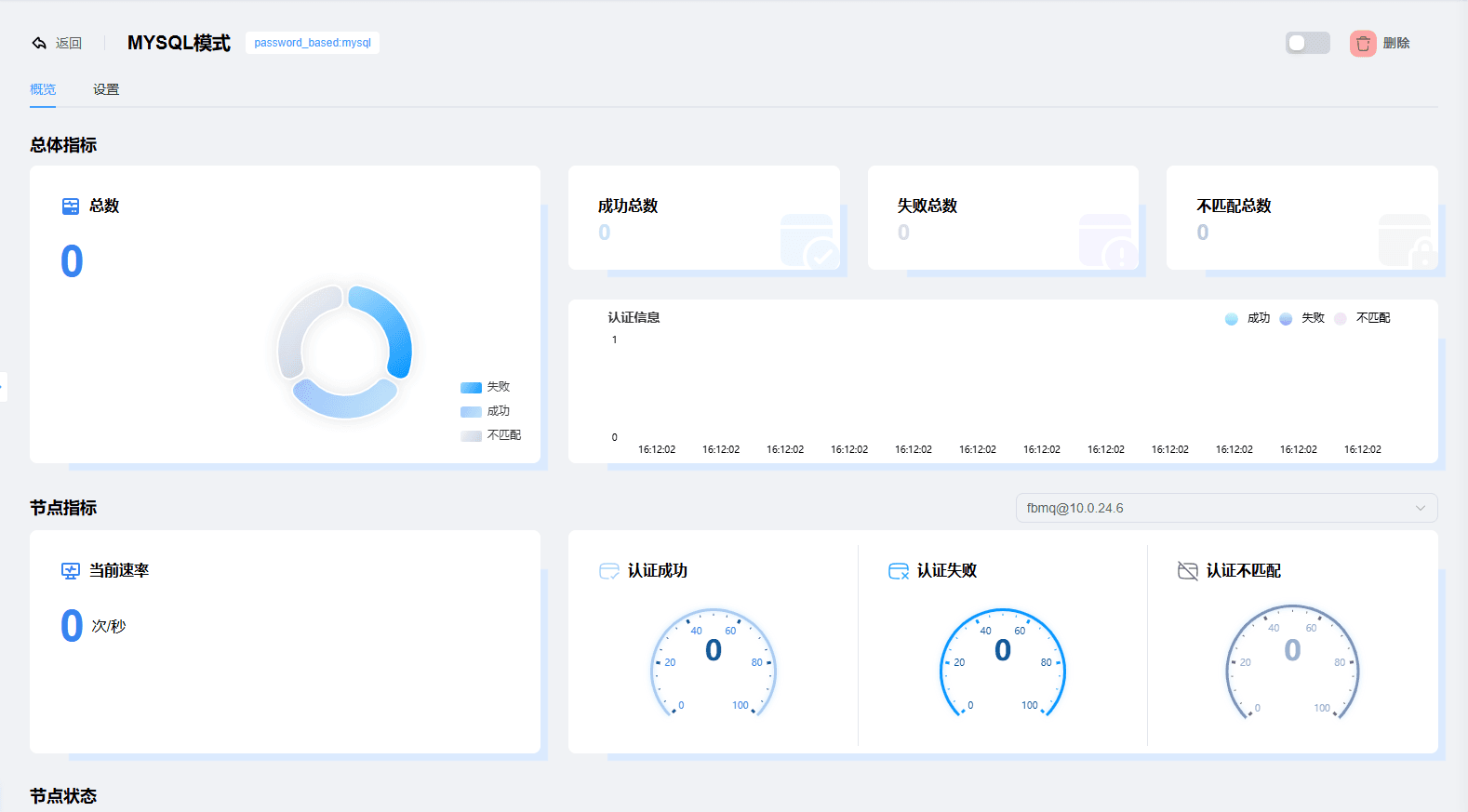
Task: Toggle 不匹配 series in 认证信息 legend
Action: (1362, 318)
